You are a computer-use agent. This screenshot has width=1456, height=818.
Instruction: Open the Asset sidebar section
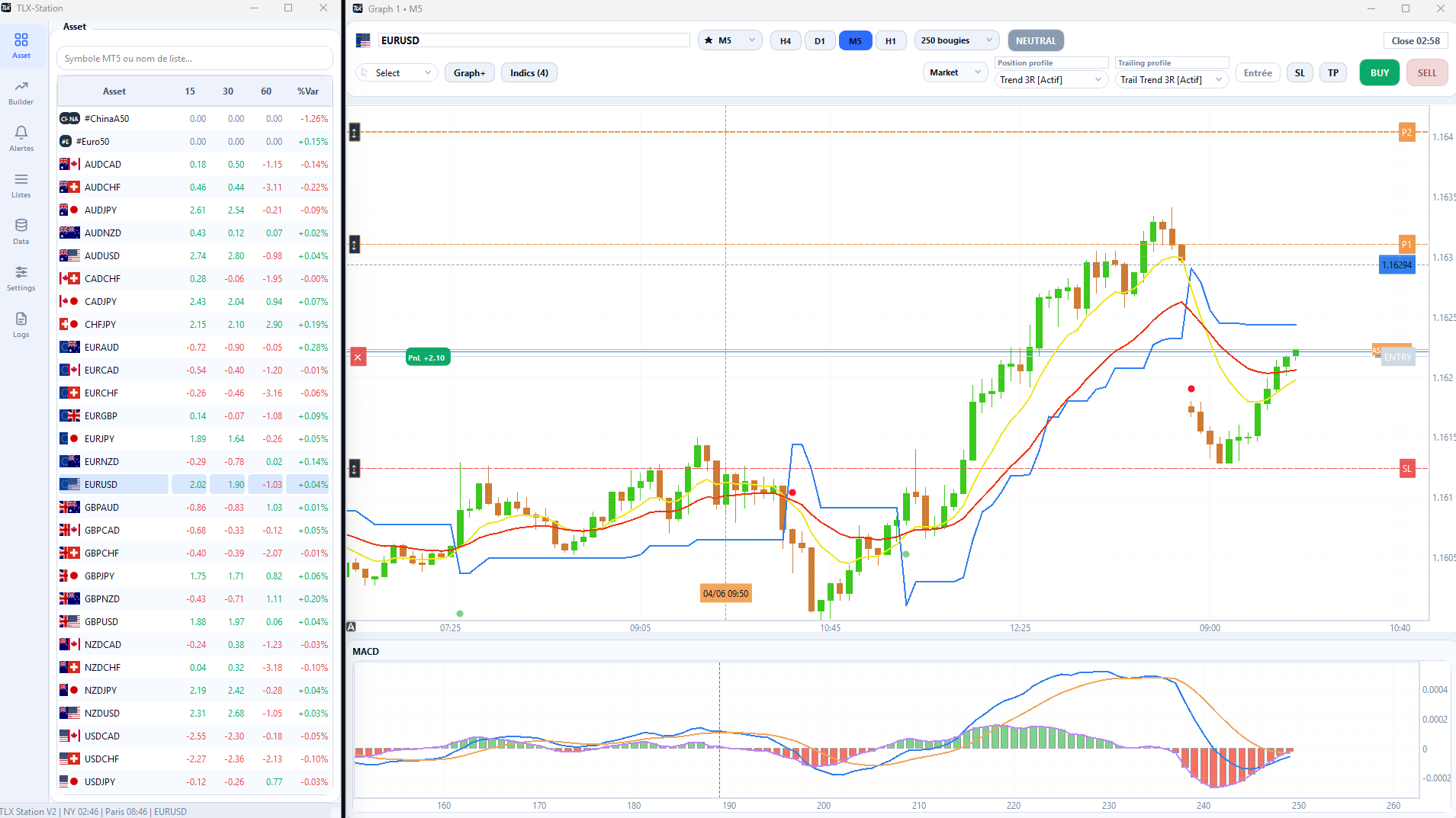tap(21, 45)
